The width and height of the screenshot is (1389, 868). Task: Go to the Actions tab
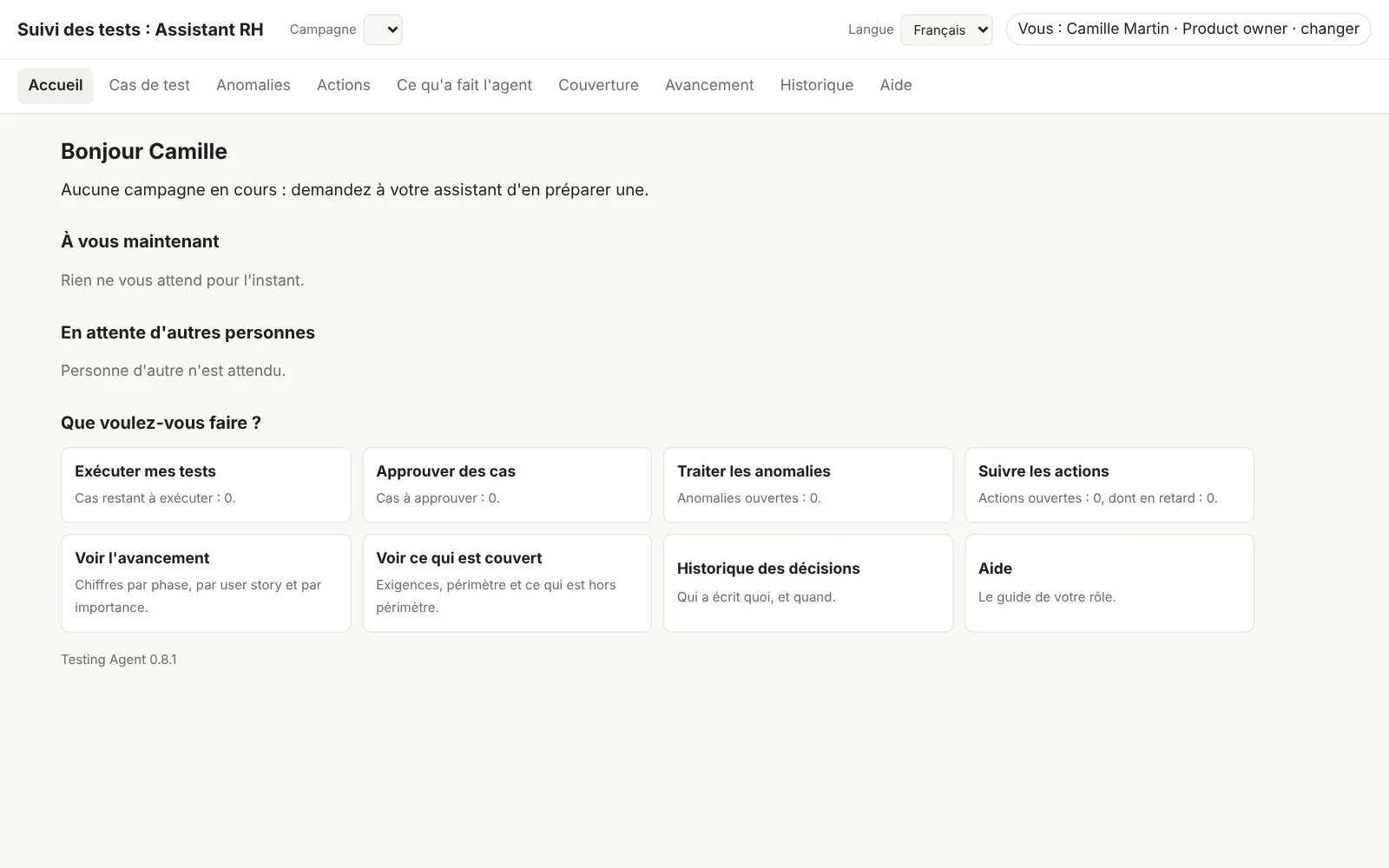click(x=344, y=85)
